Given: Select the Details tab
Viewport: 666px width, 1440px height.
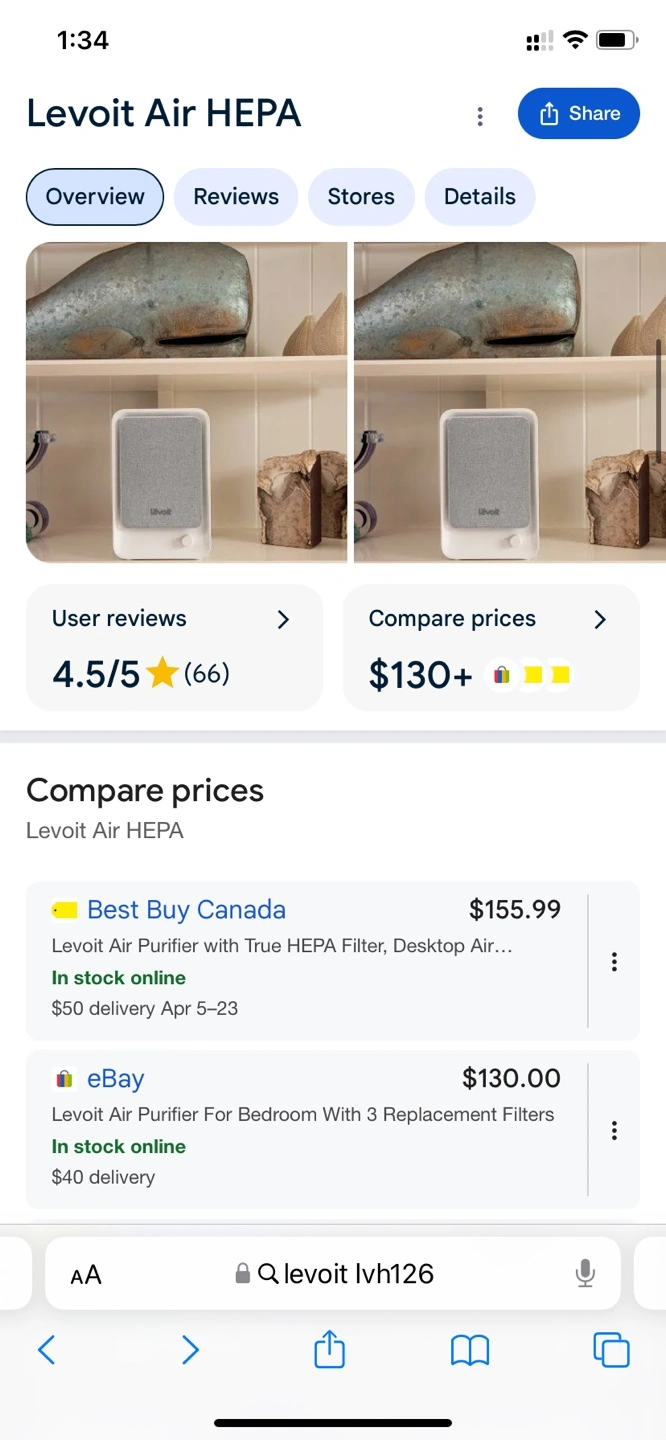Looking at the screenshot, I should 480,197.
